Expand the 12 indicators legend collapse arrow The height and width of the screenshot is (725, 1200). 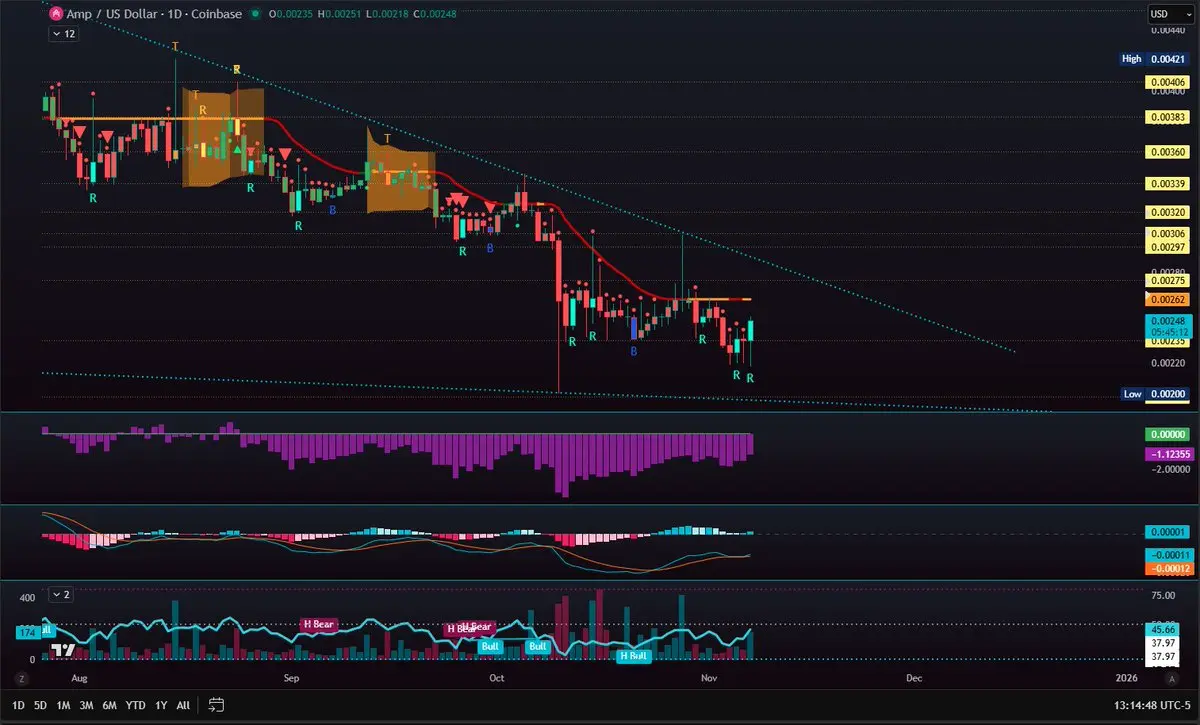[x=62, y=34]
